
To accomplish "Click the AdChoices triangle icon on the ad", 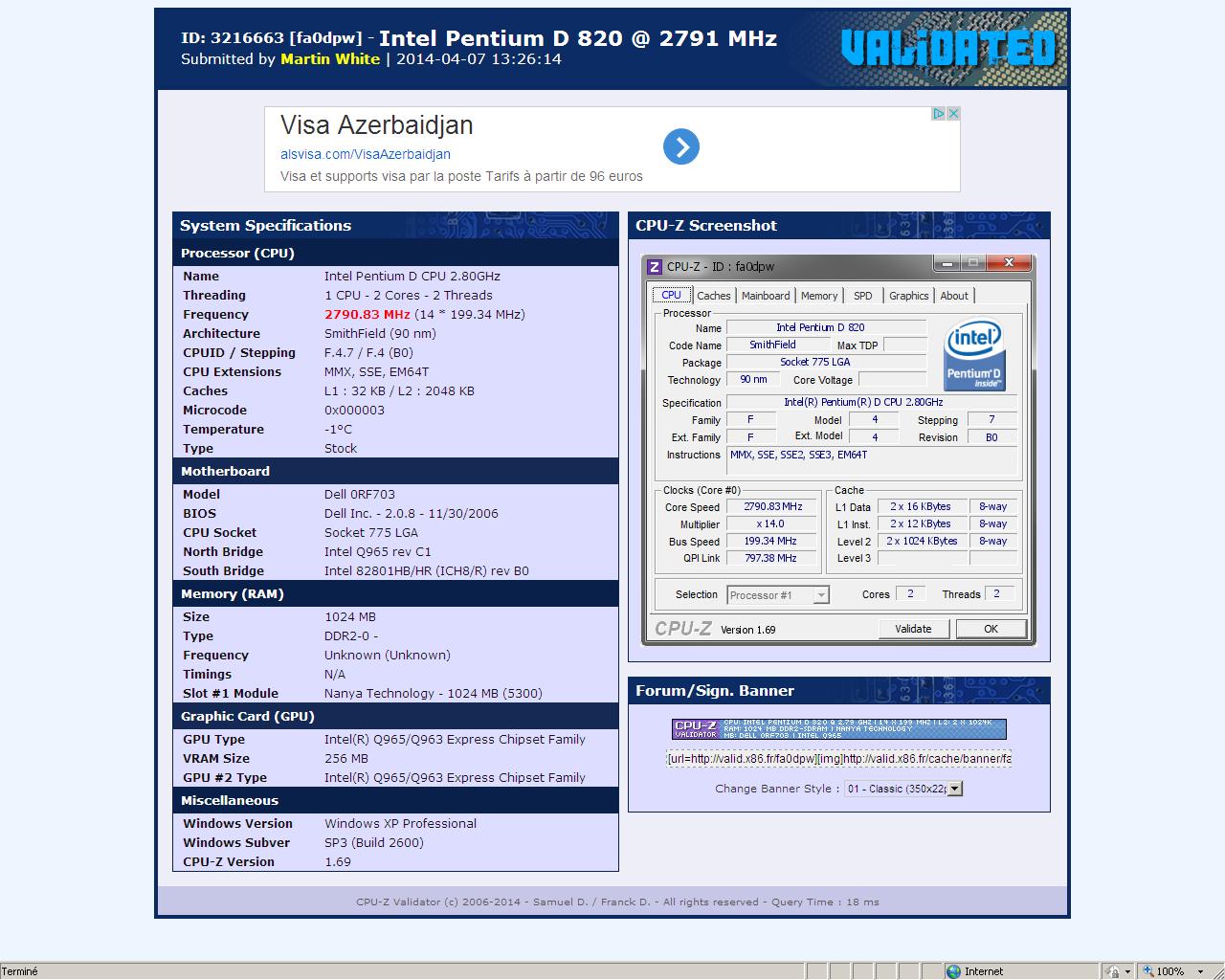I will point(939,113).
